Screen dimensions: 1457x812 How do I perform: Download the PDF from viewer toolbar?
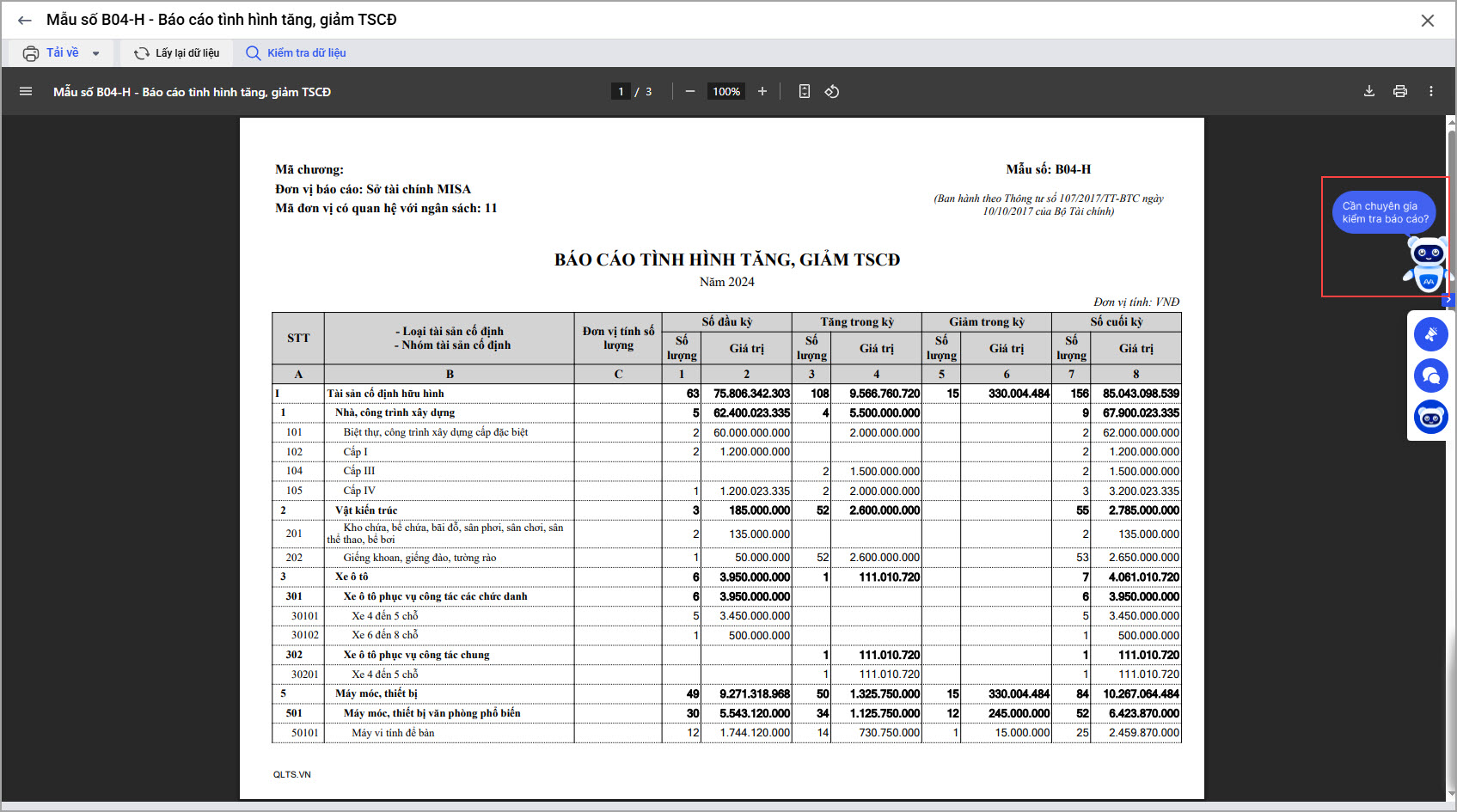click(x=1369, y=91)
